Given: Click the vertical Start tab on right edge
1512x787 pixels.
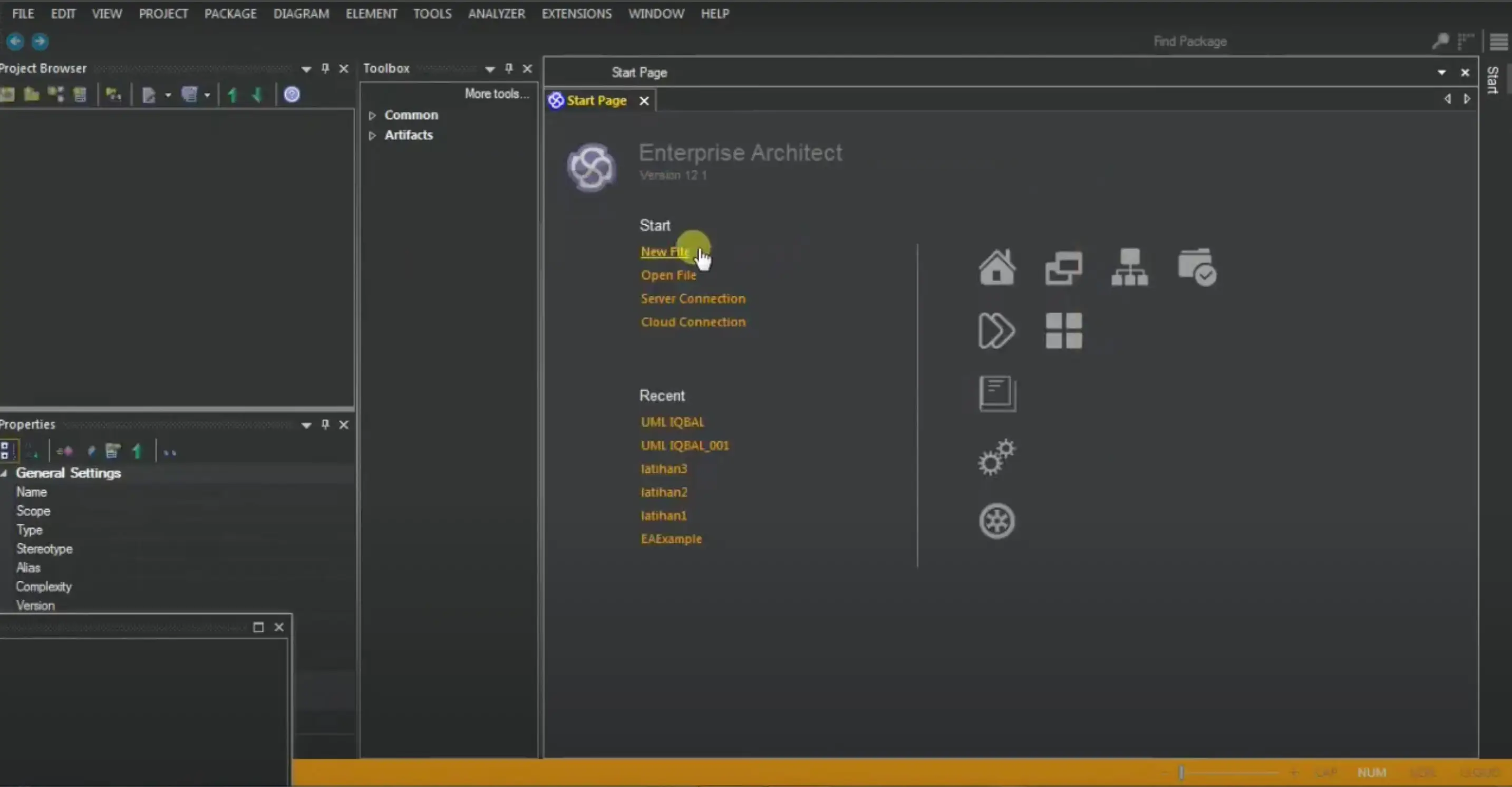Looking at the screenshot, I should [1492, 80].
